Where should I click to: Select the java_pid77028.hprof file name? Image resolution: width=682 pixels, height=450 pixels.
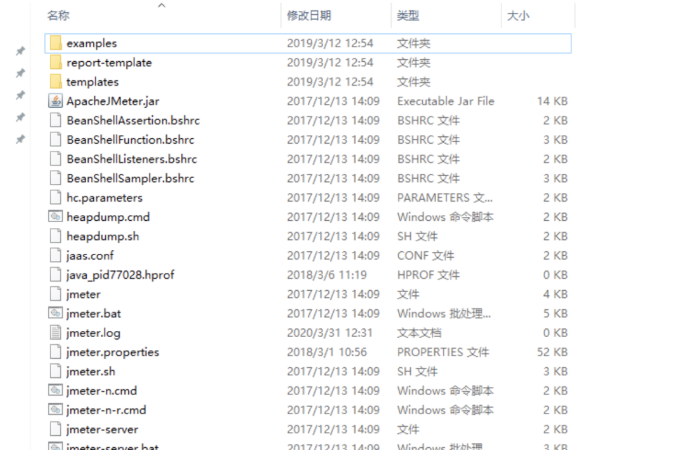coord(120,275)
